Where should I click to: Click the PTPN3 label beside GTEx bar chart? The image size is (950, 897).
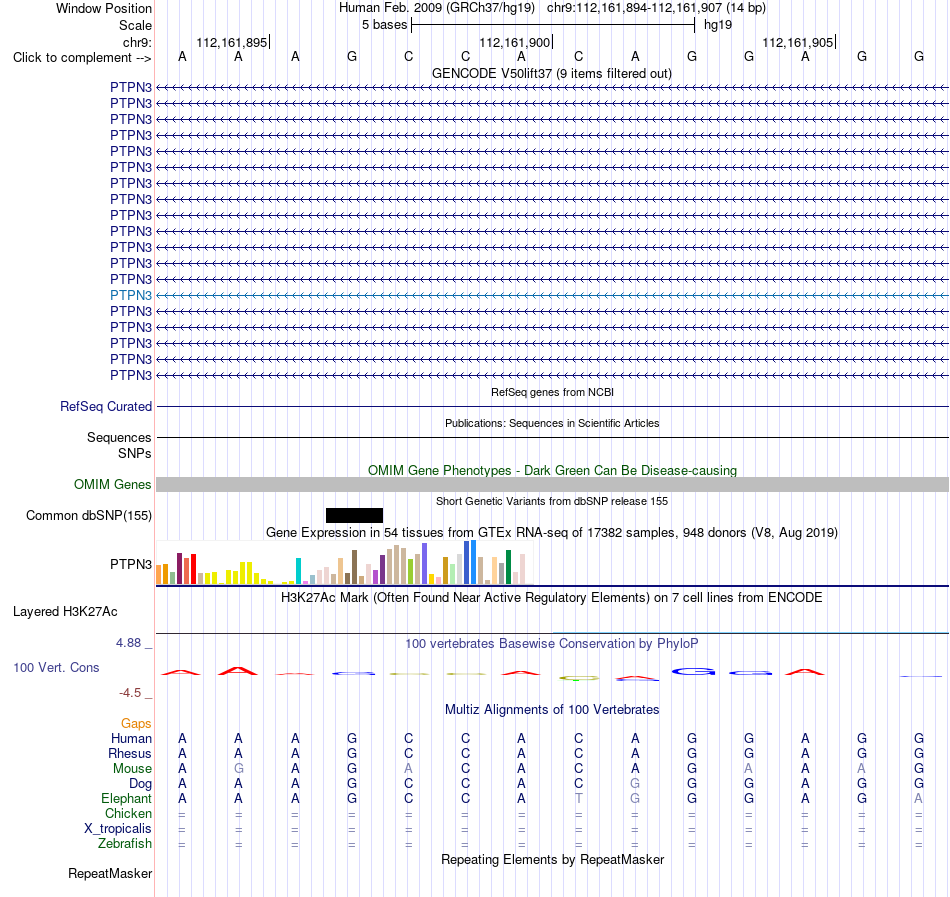pos(131,564)
